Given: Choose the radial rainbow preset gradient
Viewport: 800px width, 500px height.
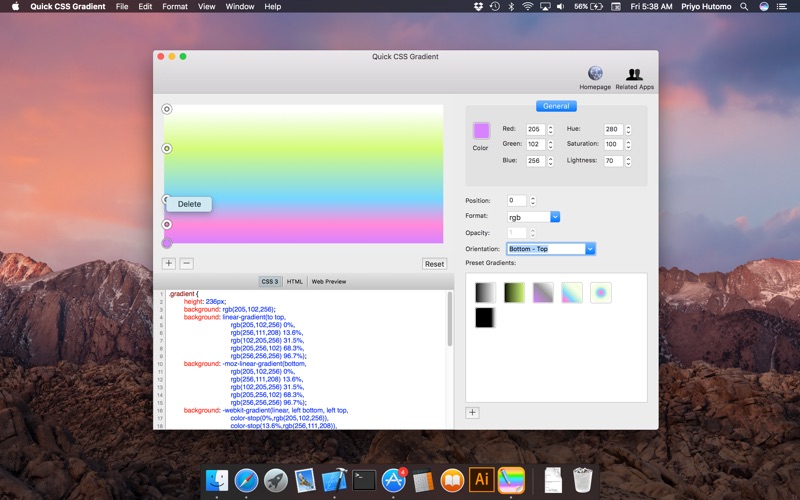Looking at the screenshot, I should coord(600,292).
